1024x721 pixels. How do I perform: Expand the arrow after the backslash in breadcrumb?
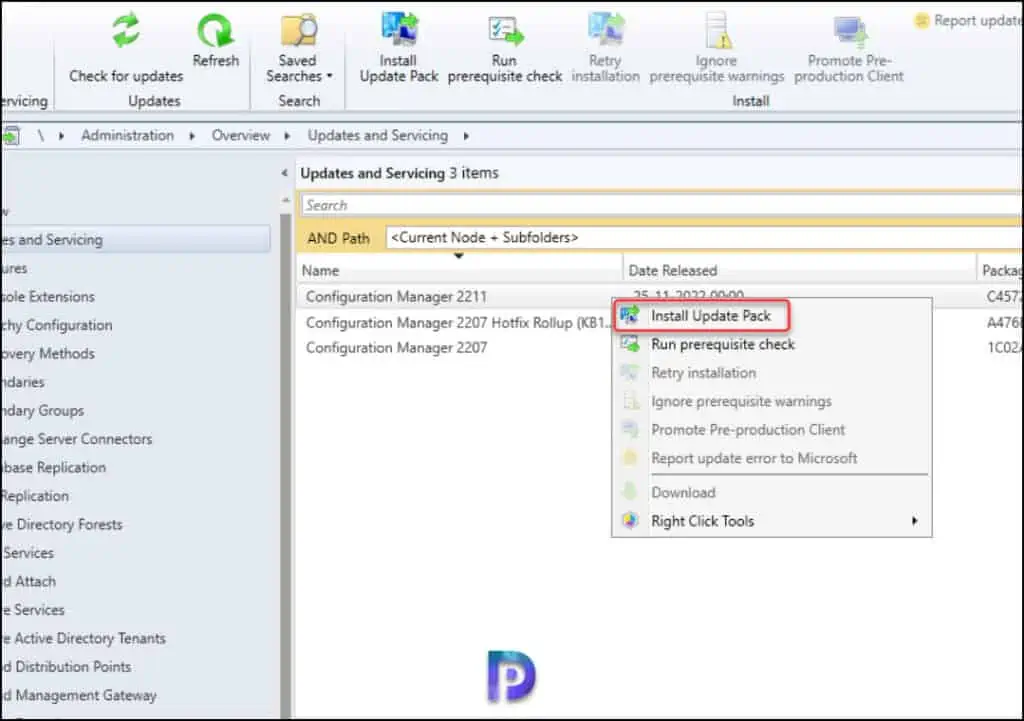click(x=61, y=136)
